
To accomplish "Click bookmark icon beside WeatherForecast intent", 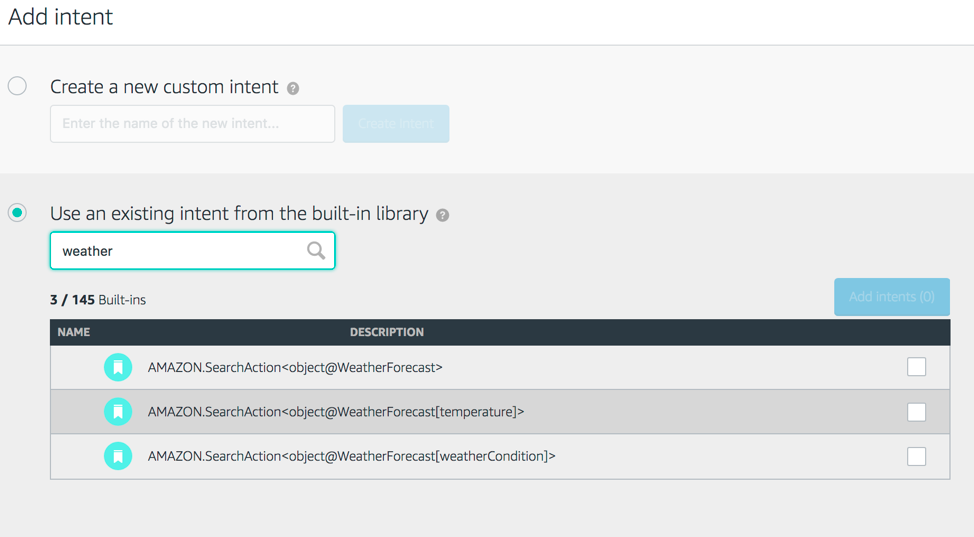I will click(118, 367).
